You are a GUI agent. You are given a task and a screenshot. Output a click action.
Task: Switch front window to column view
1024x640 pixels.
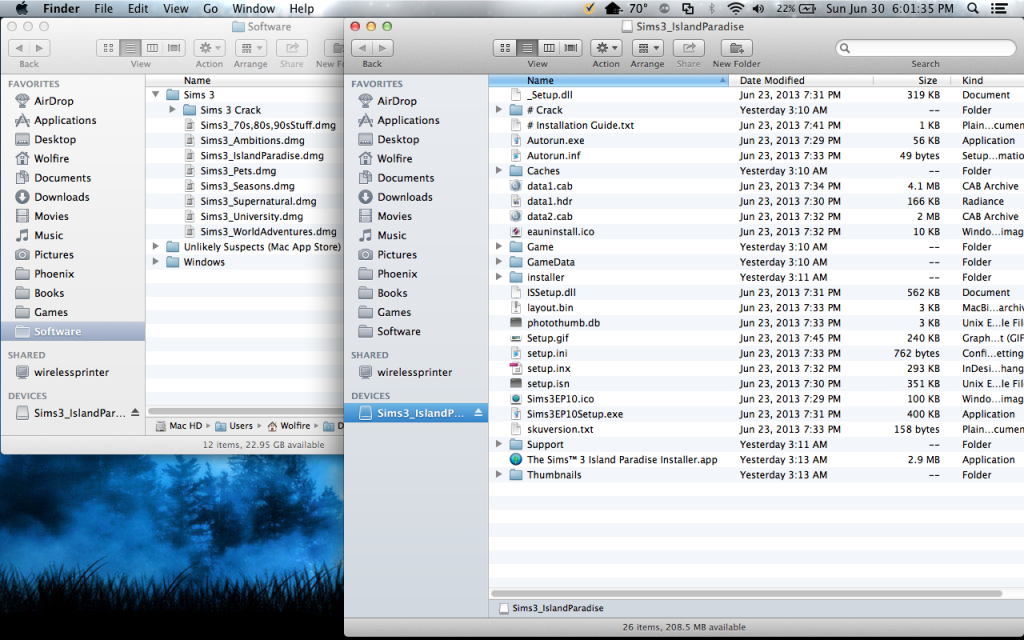(549, 48)
